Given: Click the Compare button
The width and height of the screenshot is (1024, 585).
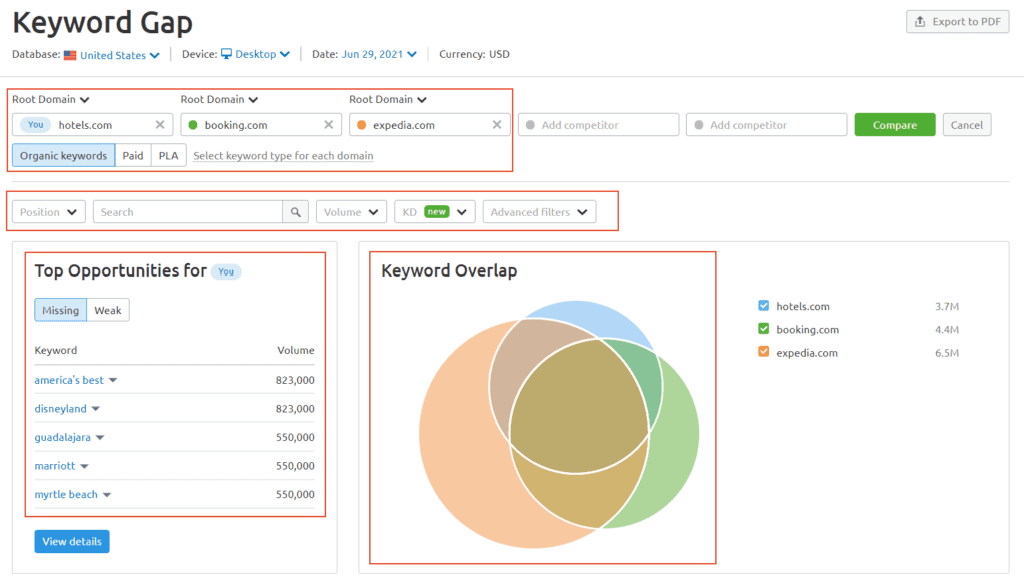Looking at the screenshot, I should pos(895,125).
